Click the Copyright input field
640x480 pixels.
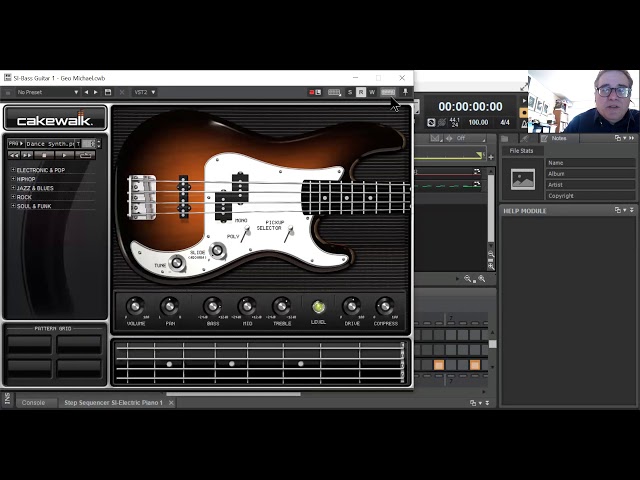coord(591,196)
